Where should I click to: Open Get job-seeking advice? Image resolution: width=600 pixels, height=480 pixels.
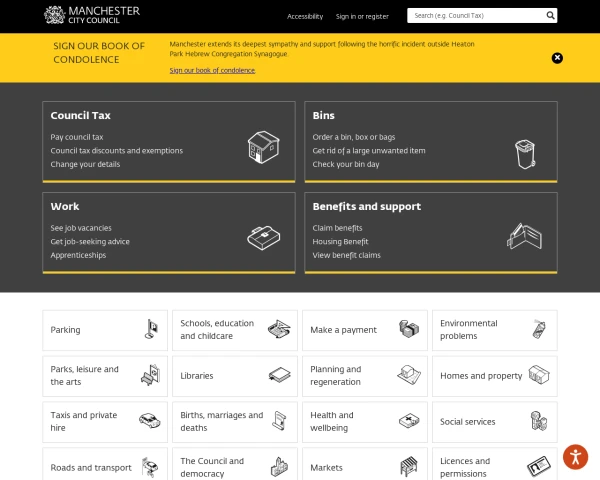point(90,242)
